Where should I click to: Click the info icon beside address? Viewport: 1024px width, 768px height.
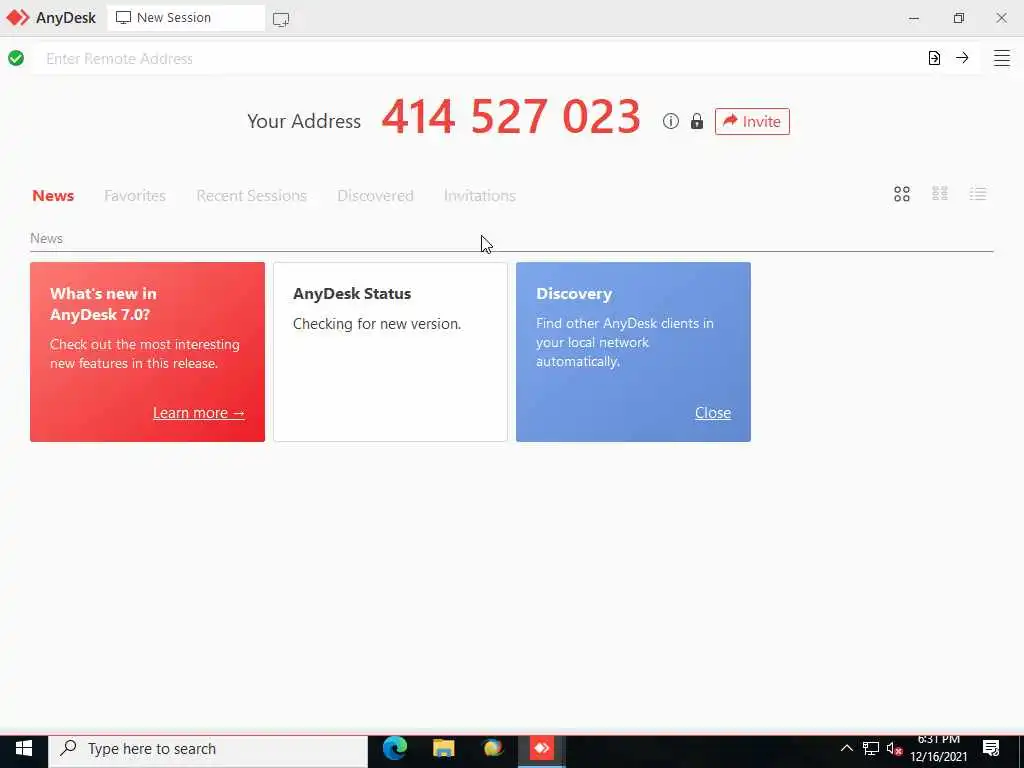tap(671, 121)
